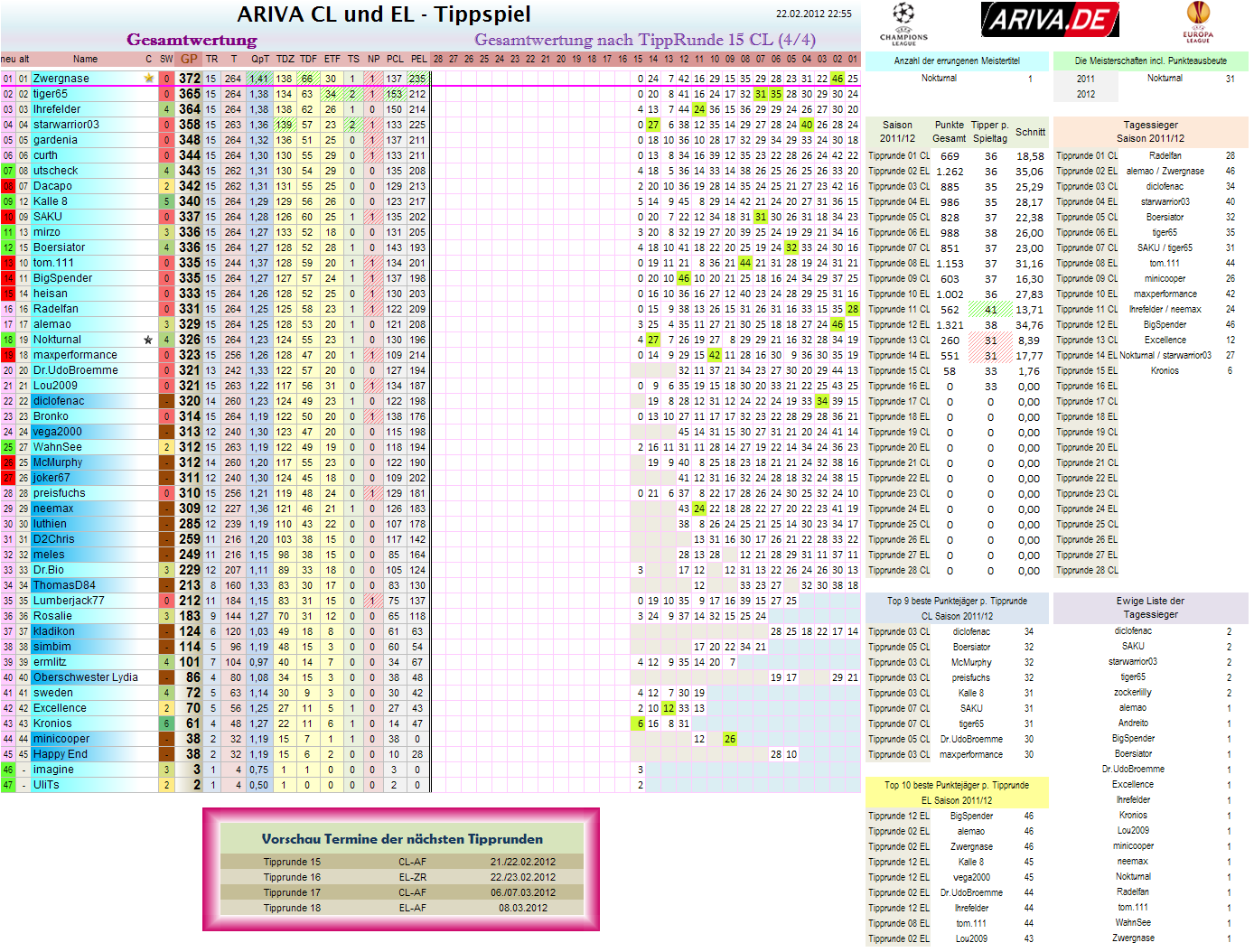
Task: Click player name 'Rosalie'
Action: tap(52, 616)
